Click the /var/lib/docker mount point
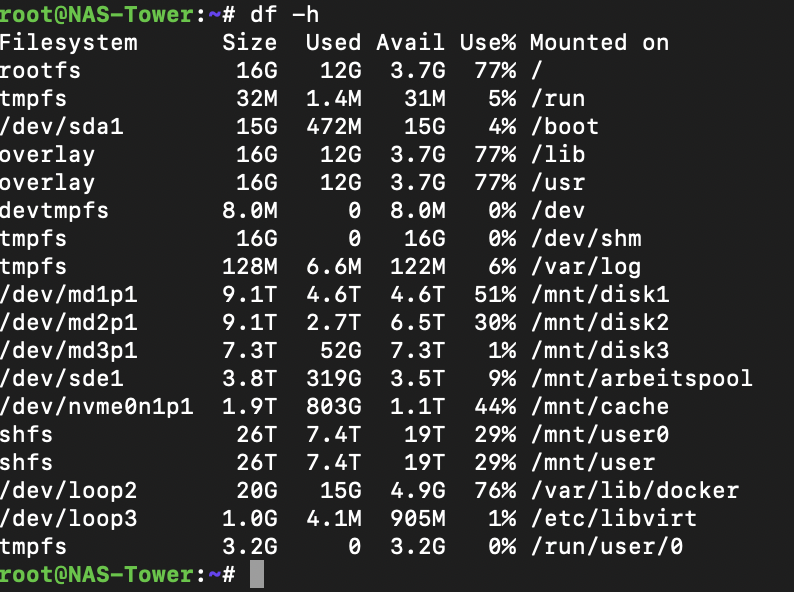The image size is (794, 592). click(x=635, y=491)
